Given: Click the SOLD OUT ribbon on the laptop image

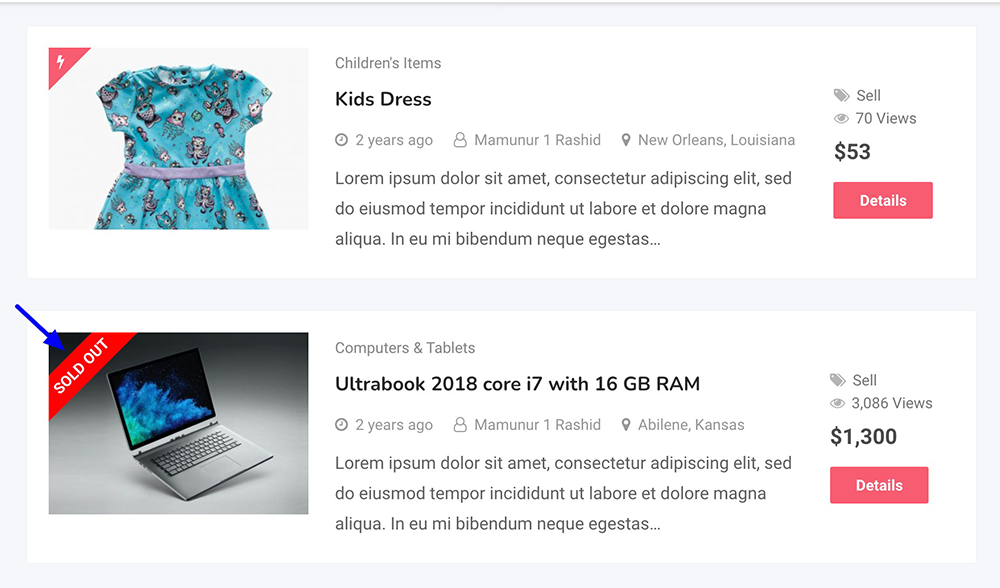Looking at the screenshot, I should point(80,366).
